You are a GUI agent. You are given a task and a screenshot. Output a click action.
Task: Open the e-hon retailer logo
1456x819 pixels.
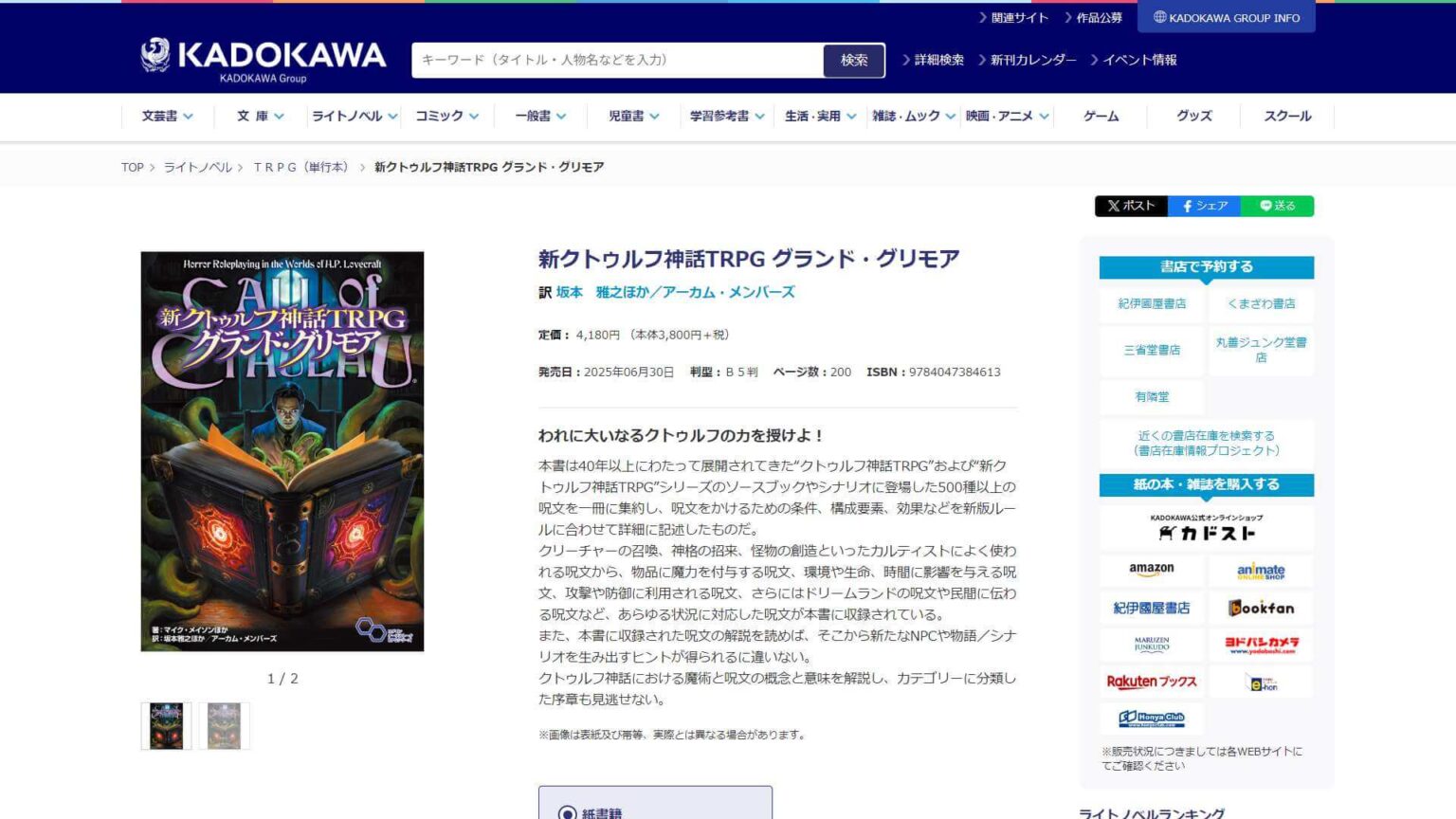click(1261, 682)
